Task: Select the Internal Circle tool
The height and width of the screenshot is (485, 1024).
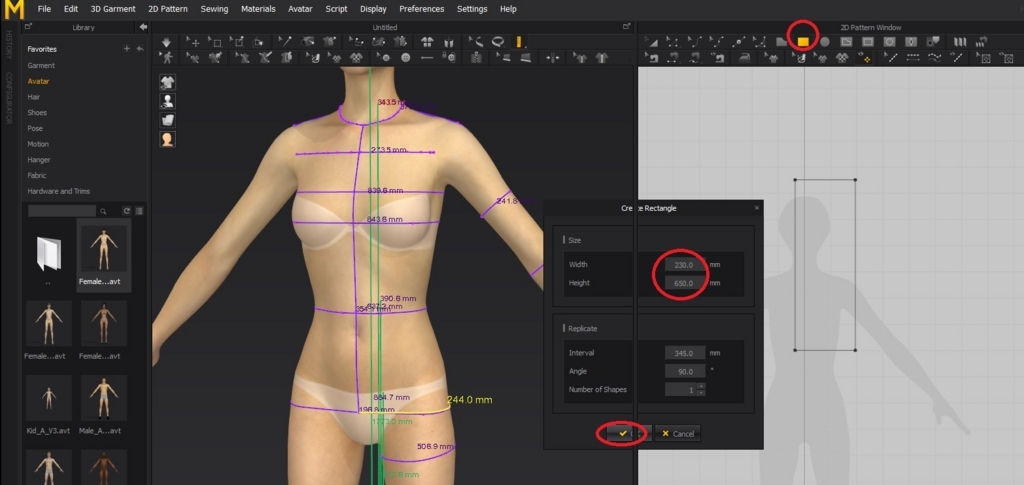Action: pos(889,42)
